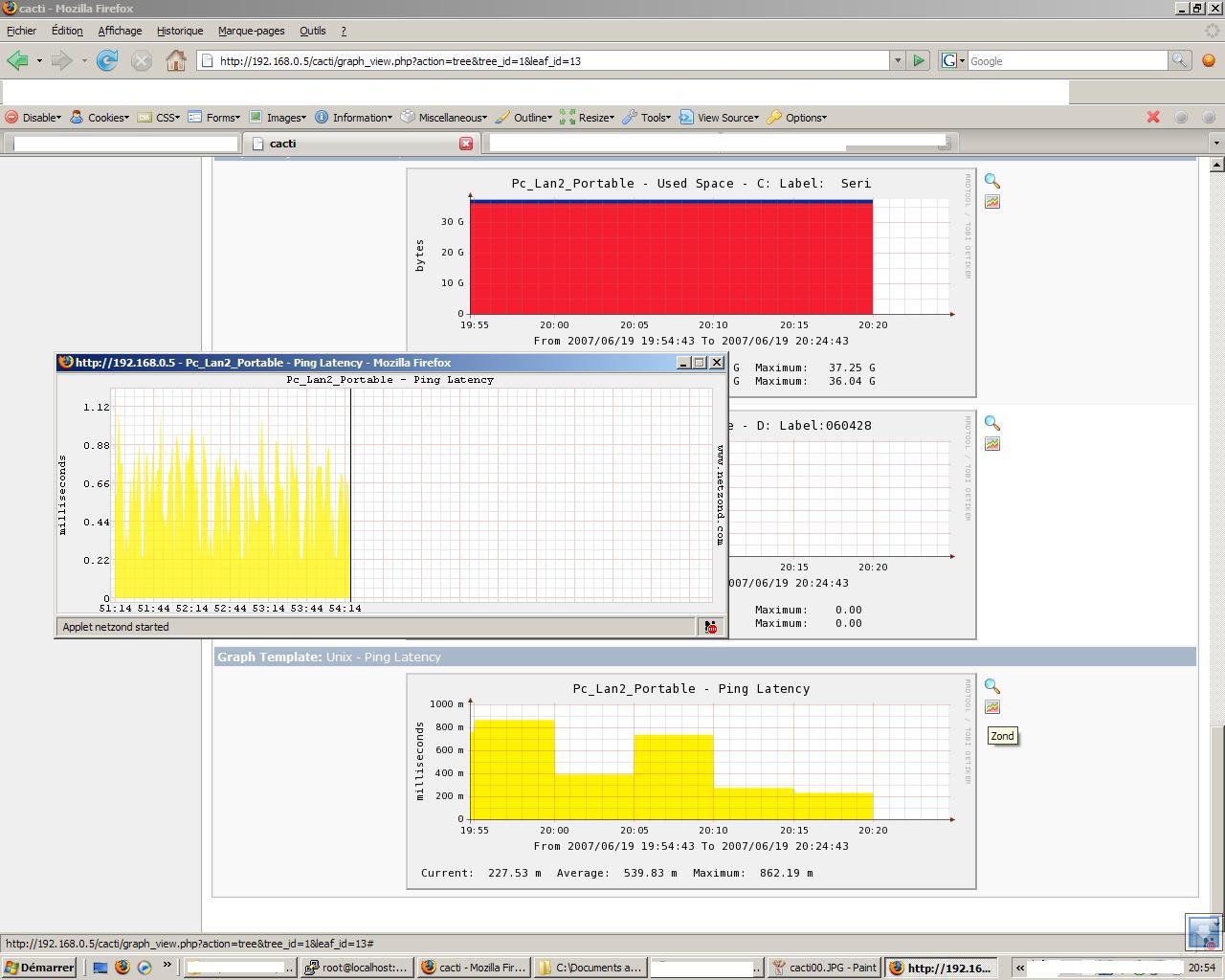Click the red X error icon in web developer toolbar
Viewport: 1225px width, 980px height.
pos(1153,117)
